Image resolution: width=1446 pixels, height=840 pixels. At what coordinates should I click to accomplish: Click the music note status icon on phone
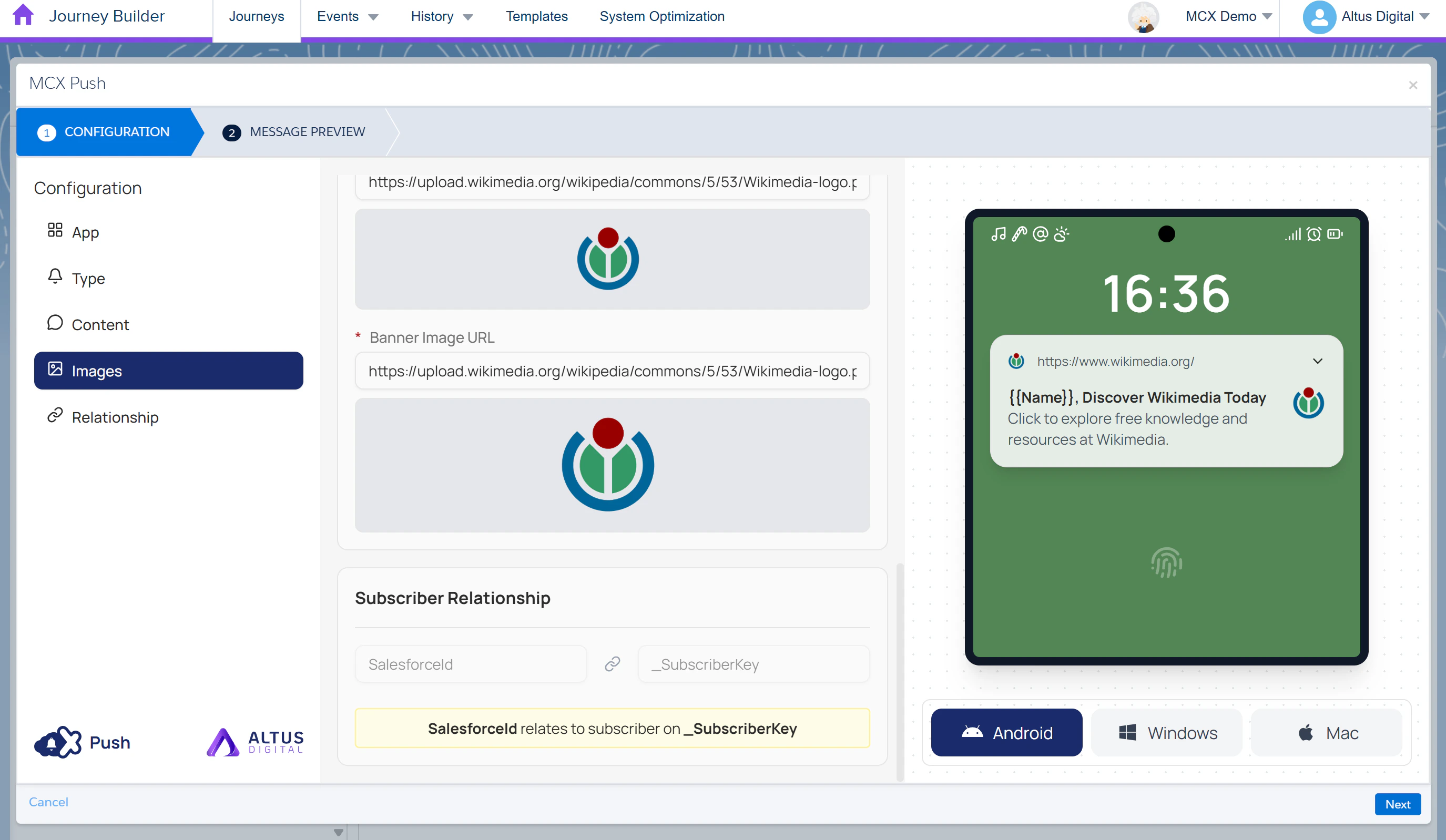point(999,234)
